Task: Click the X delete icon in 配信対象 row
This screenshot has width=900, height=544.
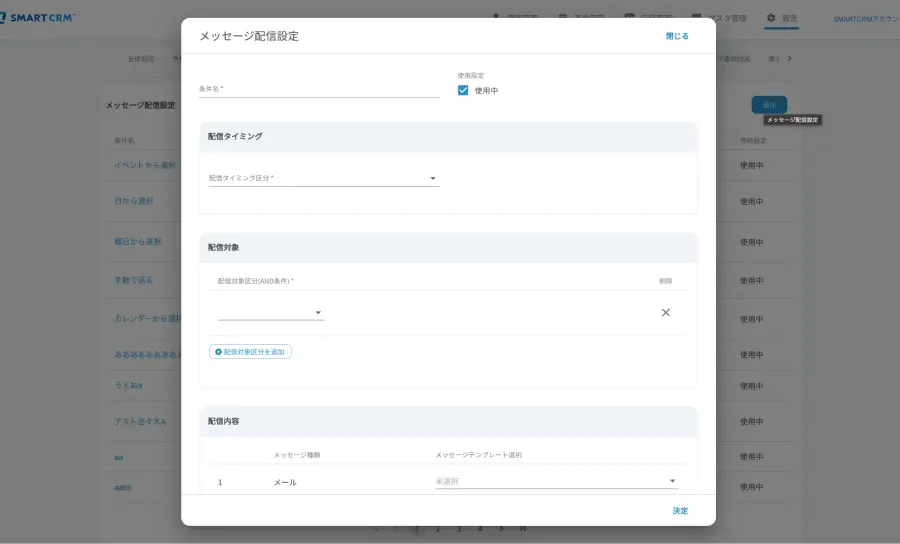Action: pos(665,312)
